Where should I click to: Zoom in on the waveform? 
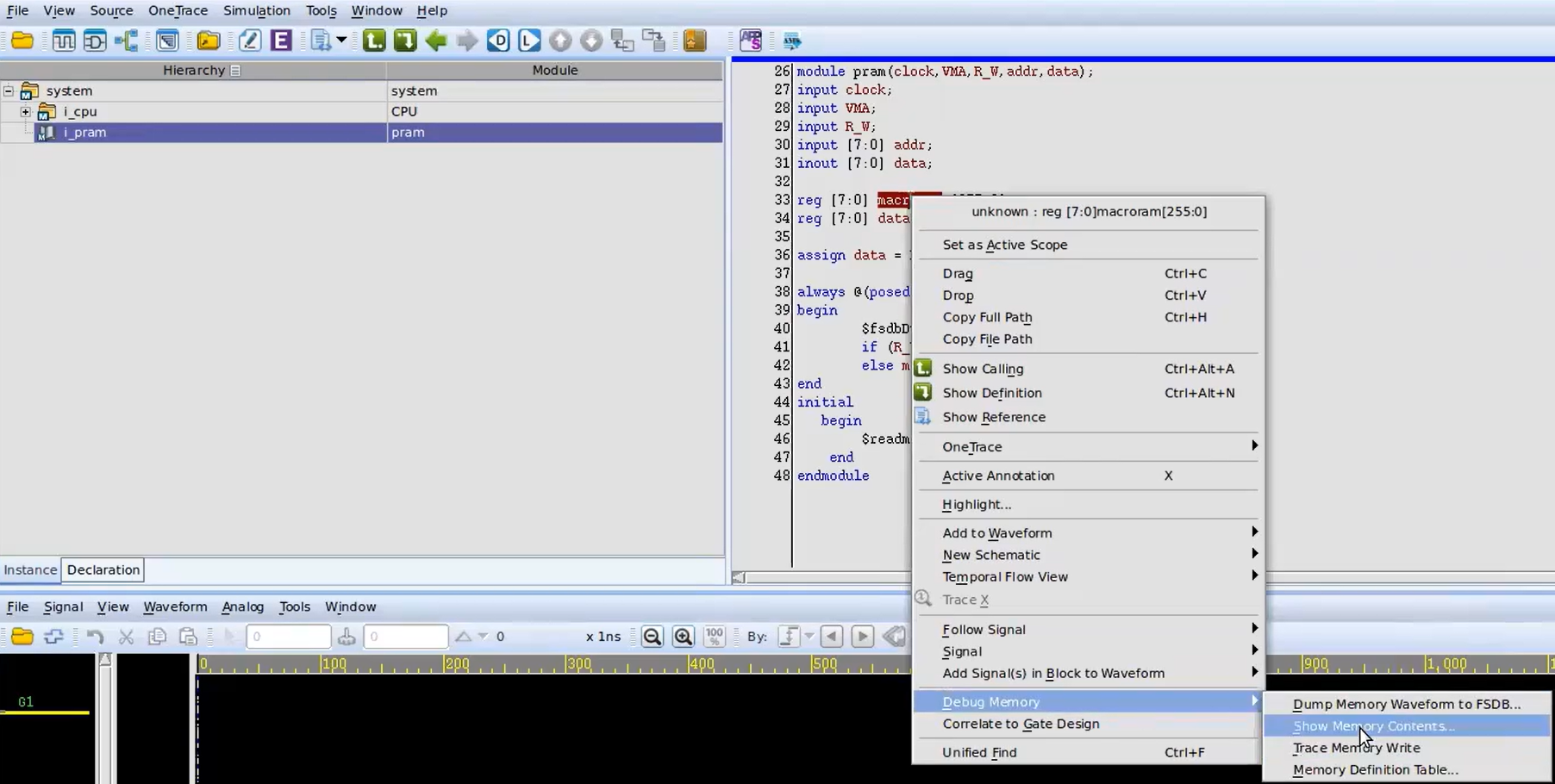(x=684, y=637)
